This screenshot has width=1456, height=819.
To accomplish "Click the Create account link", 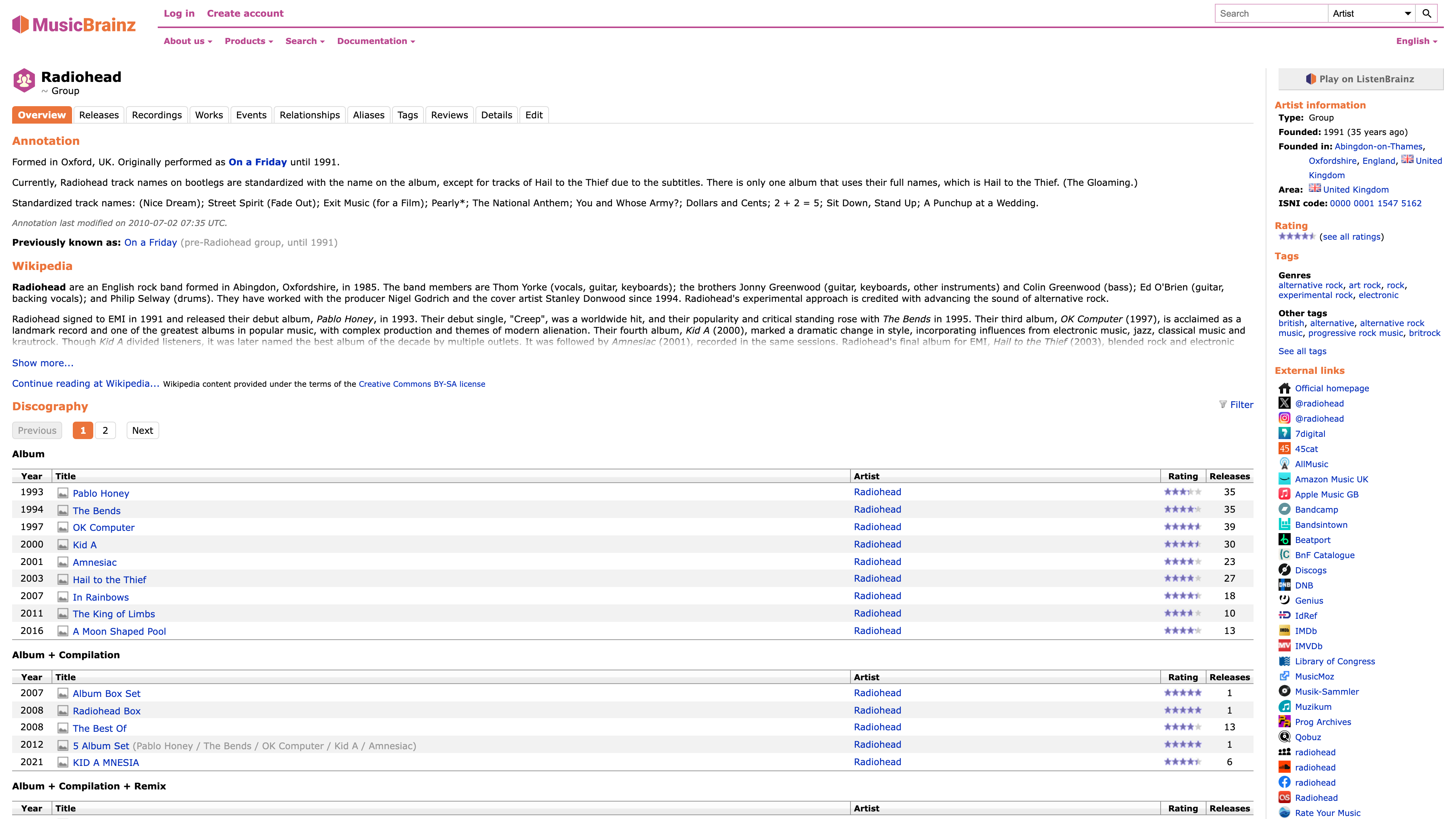I will pyautogui.click(x=245, y=14).
